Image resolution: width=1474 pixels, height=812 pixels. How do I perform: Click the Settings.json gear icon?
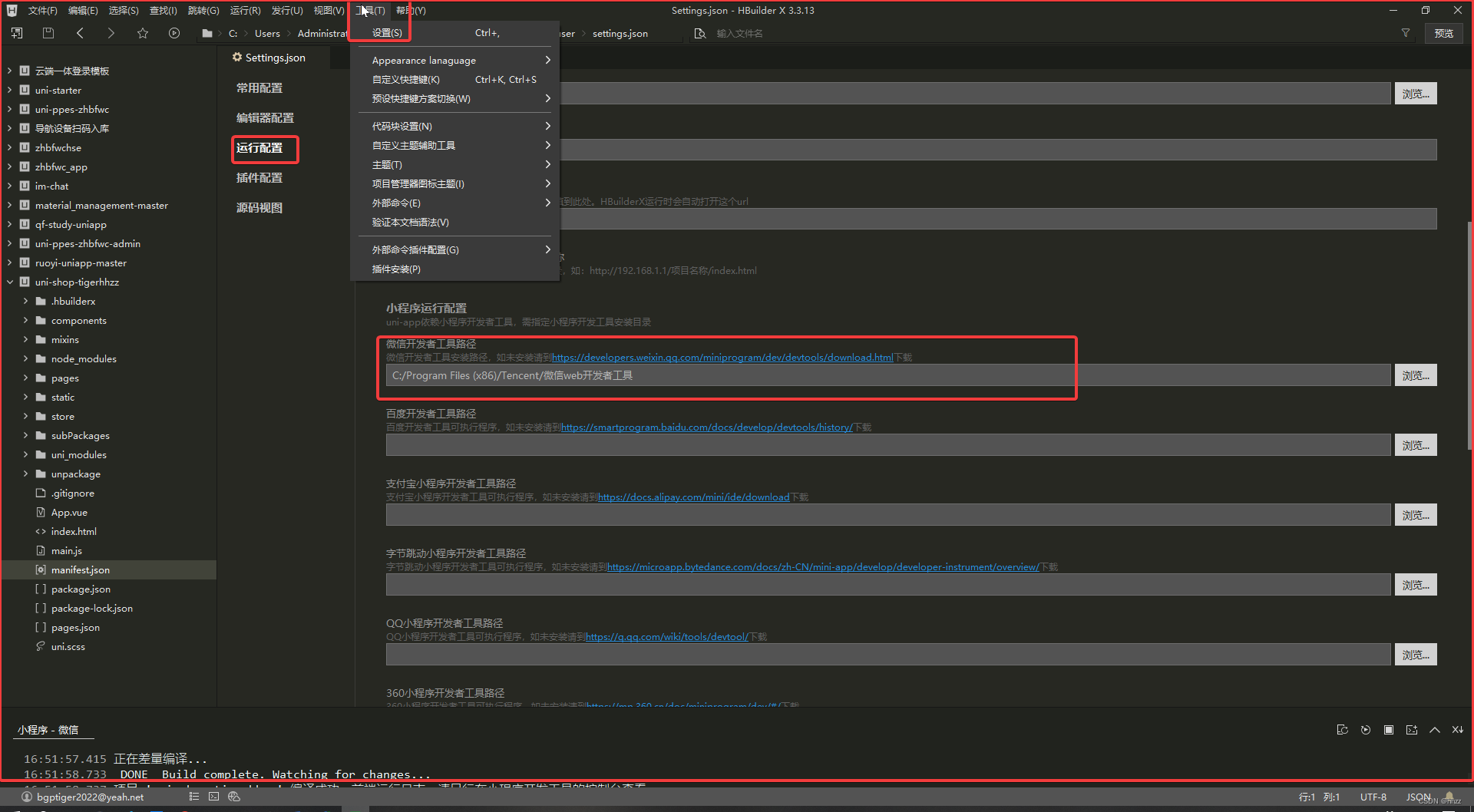tap(237, 57)
